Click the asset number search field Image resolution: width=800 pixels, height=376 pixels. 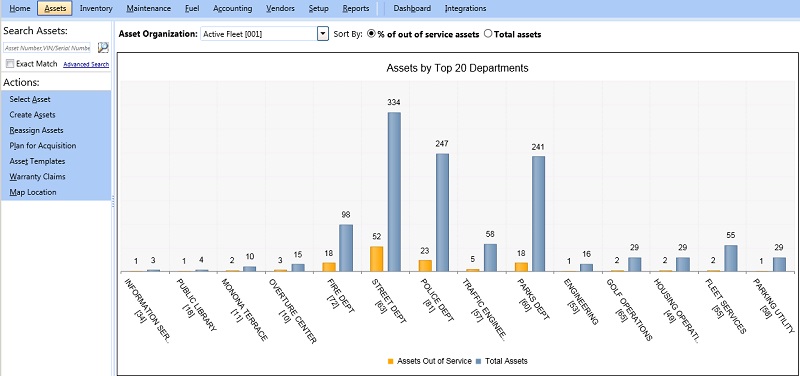pyautogui.click(x=47, y=48)
